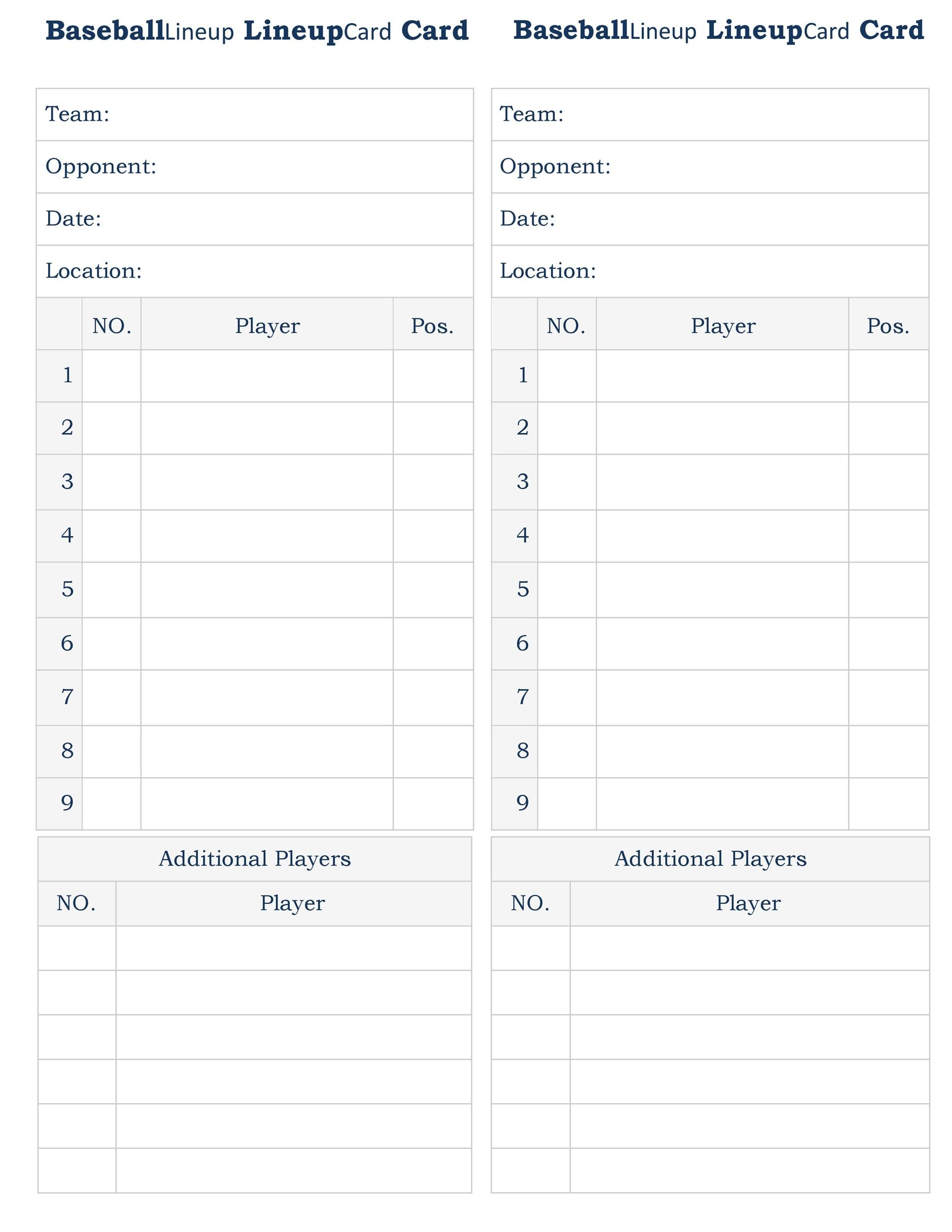Viewport: 952px width, 1232px height.
Task: Select the NO. cell in row 3, left card
Action: click(111, 482)
